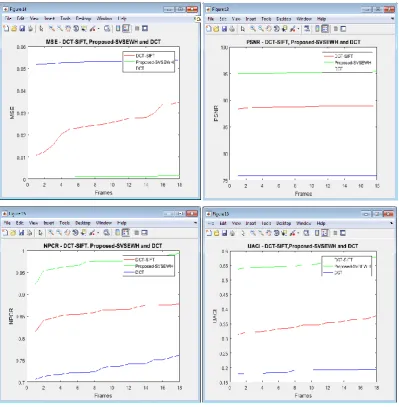Minimize the PSNR figure window
Screen dimensions: 399x407
(x=367, y=10)
